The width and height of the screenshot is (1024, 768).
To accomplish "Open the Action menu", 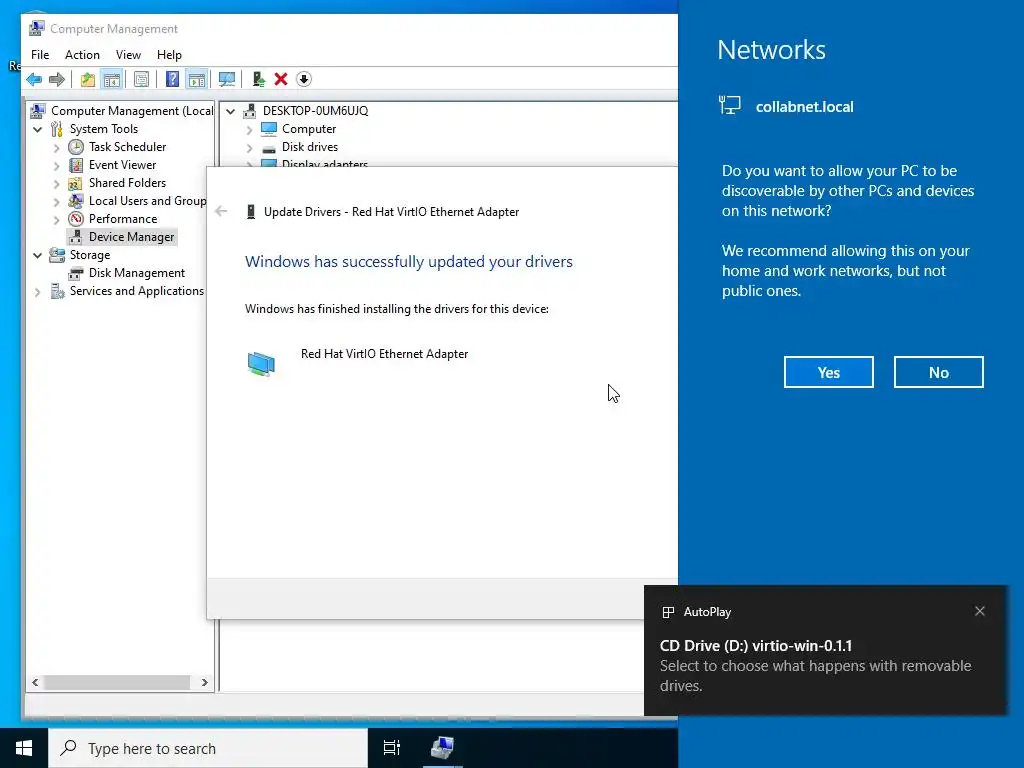I will (82, 55).
